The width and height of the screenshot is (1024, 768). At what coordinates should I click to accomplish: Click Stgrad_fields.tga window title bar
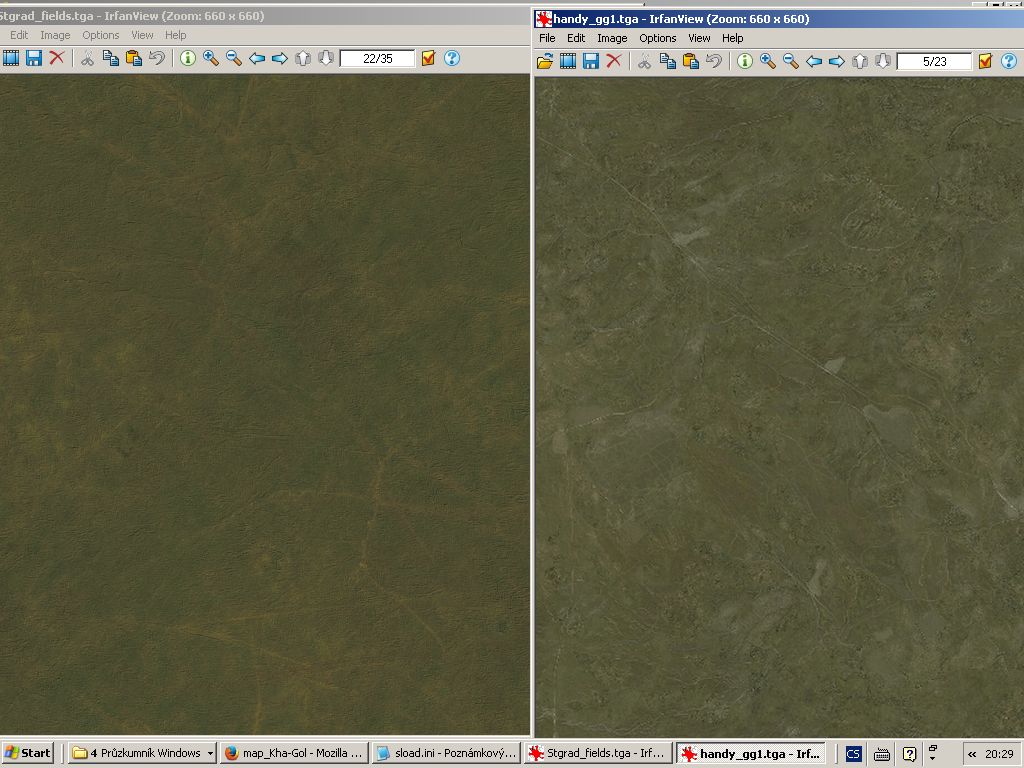point(264,16)
